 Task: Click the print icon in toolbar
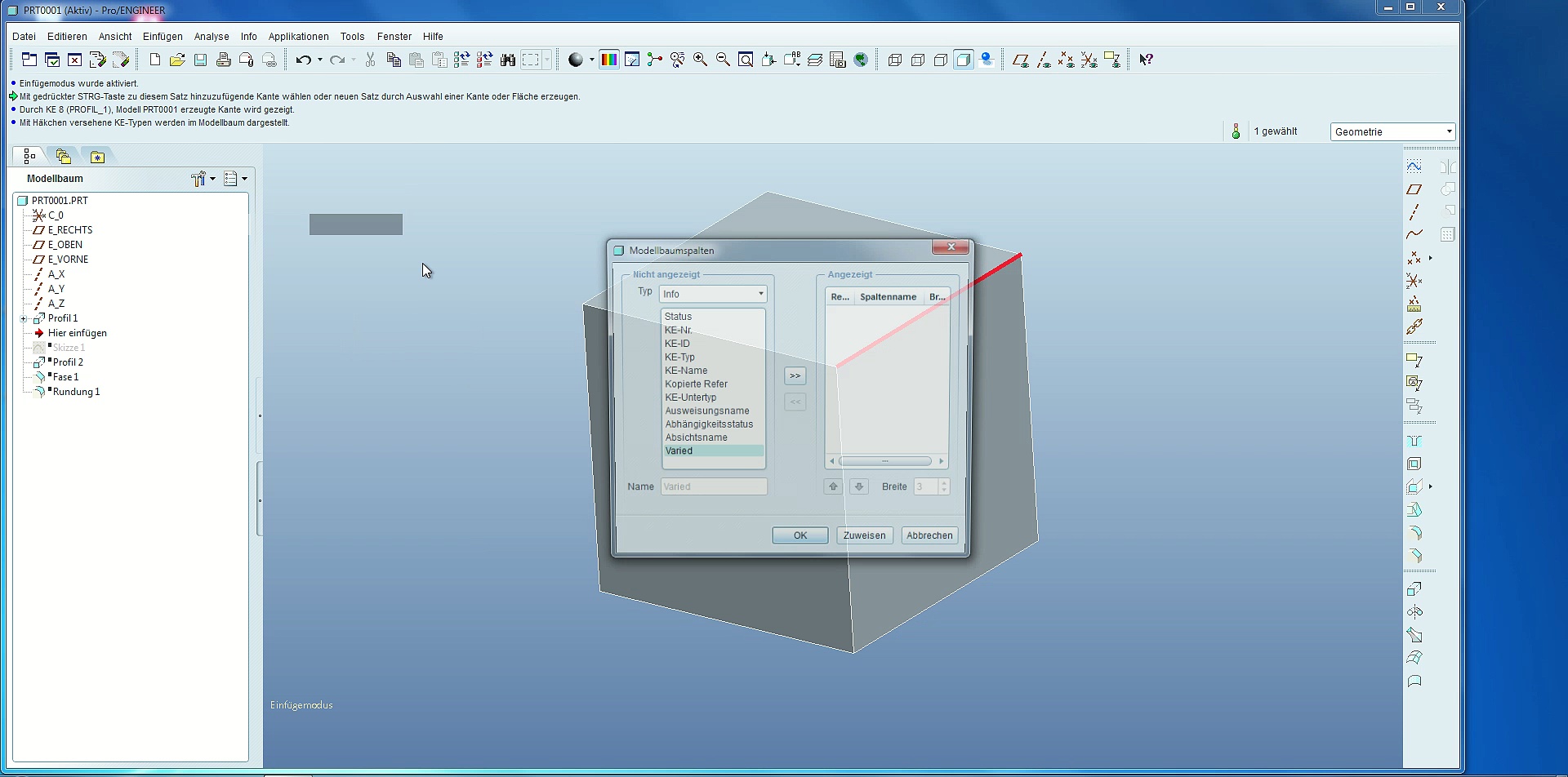223,60
